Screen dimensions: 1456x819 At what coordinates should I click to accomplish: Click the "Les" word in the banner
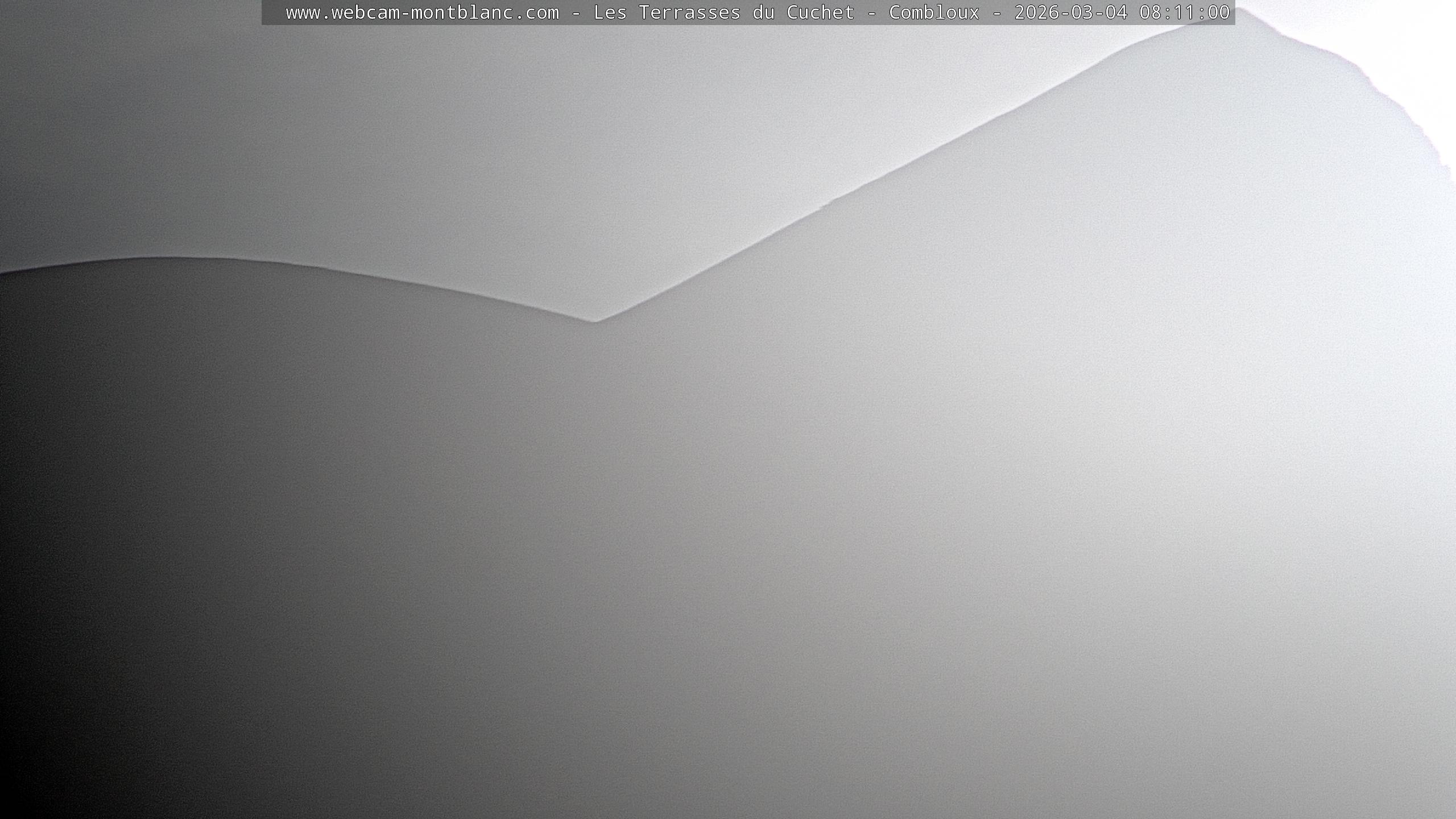coord(610,13)
